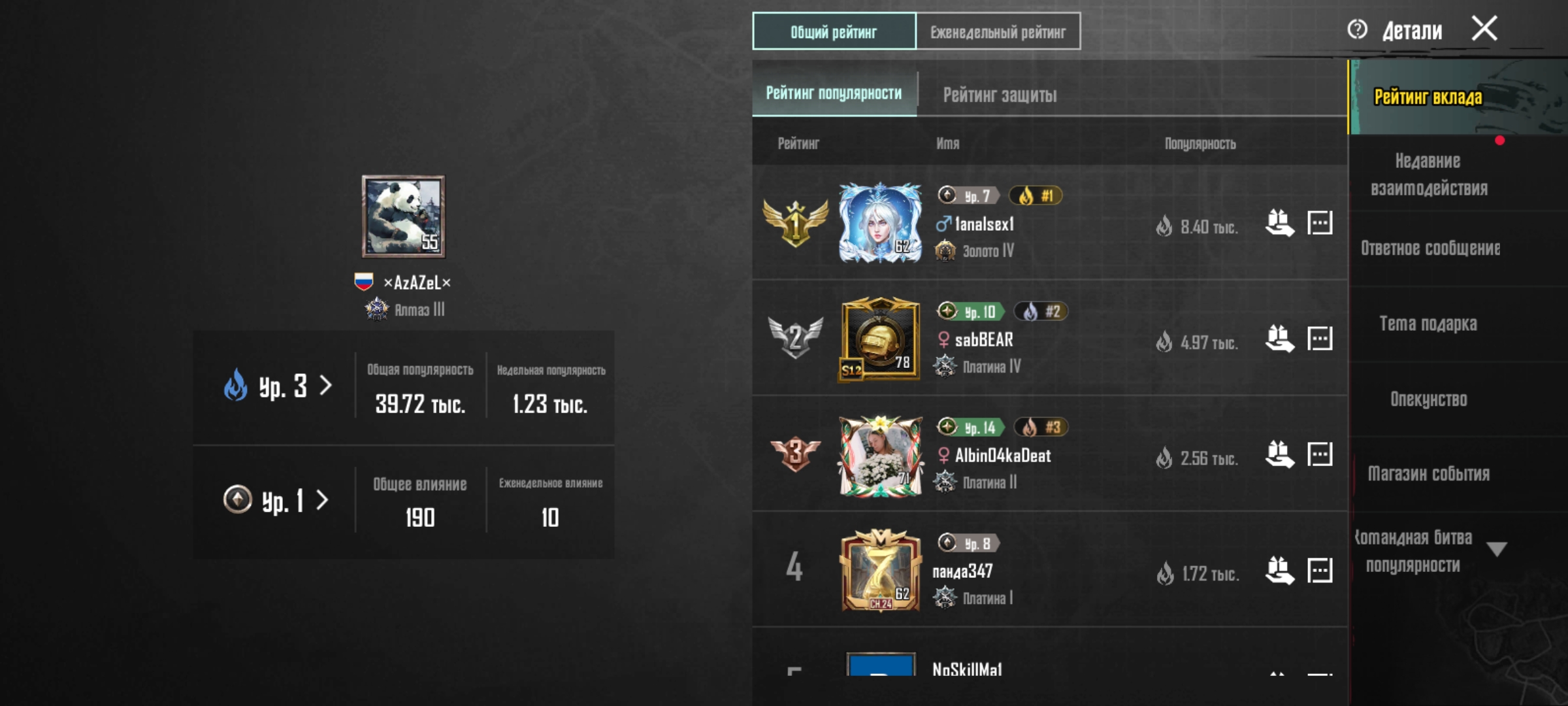1568x706 pixels.
Task: Open the ×AzAZeL× panda avatar
Action: coord(404,216)
